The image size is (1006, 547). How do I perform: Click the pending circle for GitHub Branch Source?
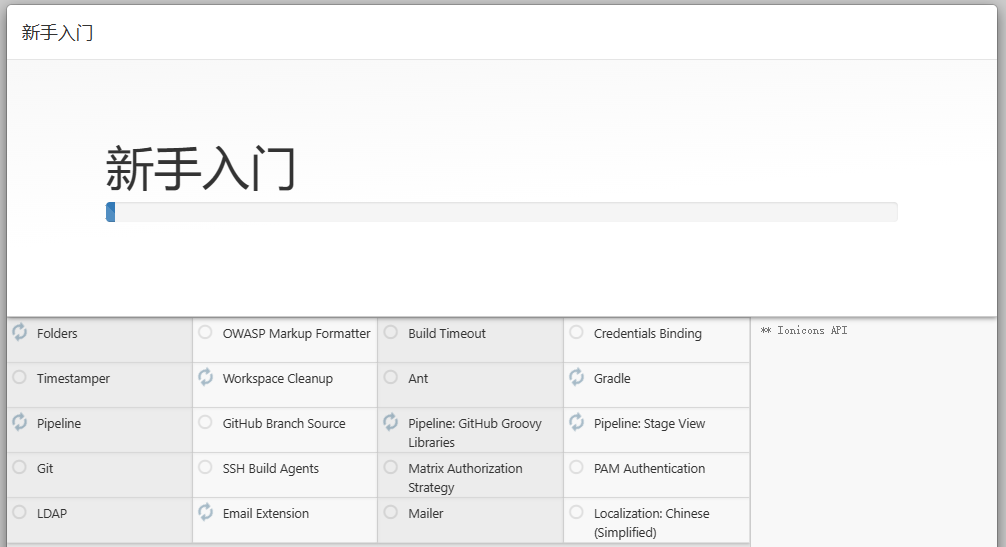[x=205, y=422]
